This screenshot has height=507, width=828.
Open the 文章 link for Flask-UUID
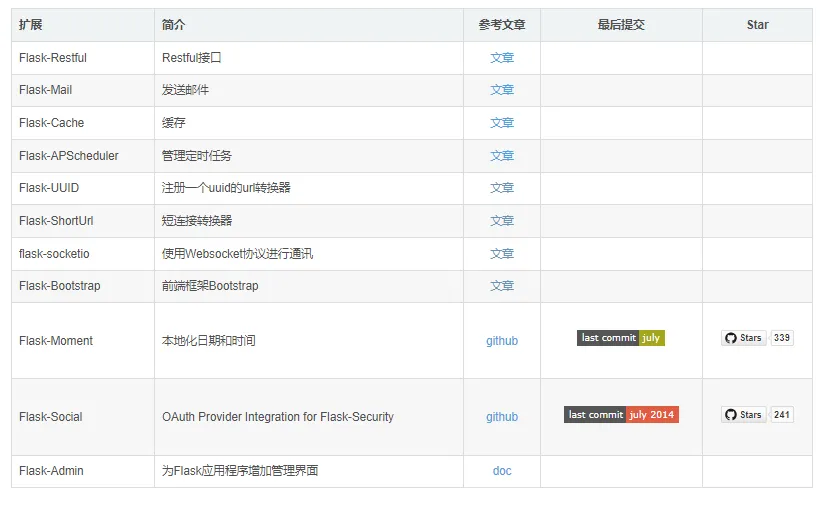[x=502, y=187]
